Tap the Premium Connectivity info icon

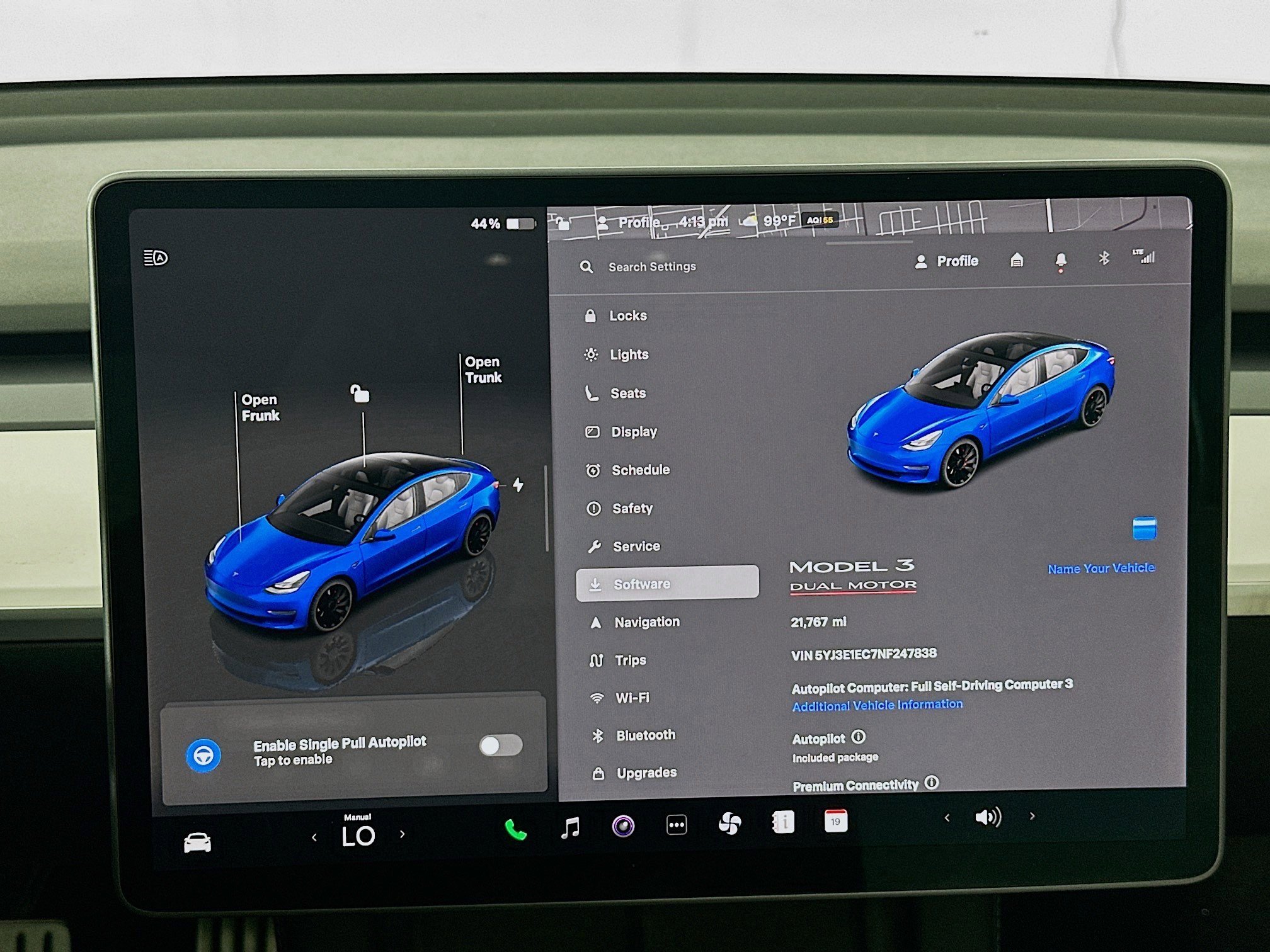coord(932,783)
